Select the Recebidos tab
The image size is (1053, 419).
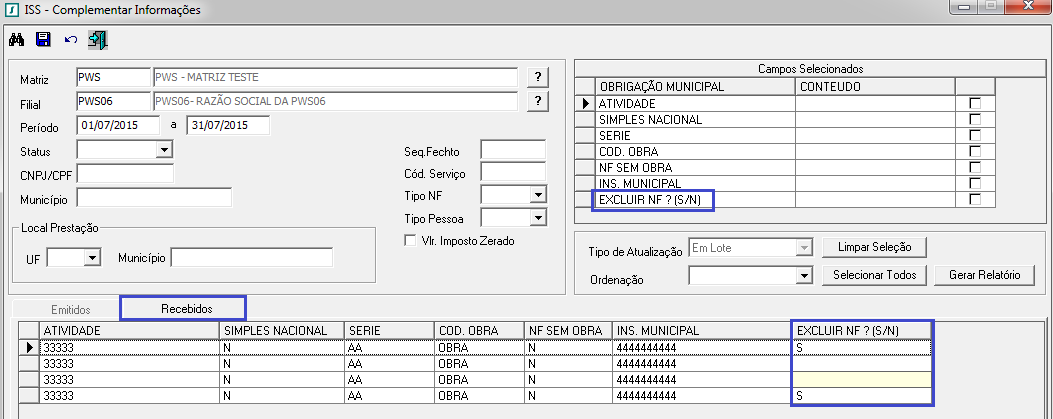click(180, 310)
